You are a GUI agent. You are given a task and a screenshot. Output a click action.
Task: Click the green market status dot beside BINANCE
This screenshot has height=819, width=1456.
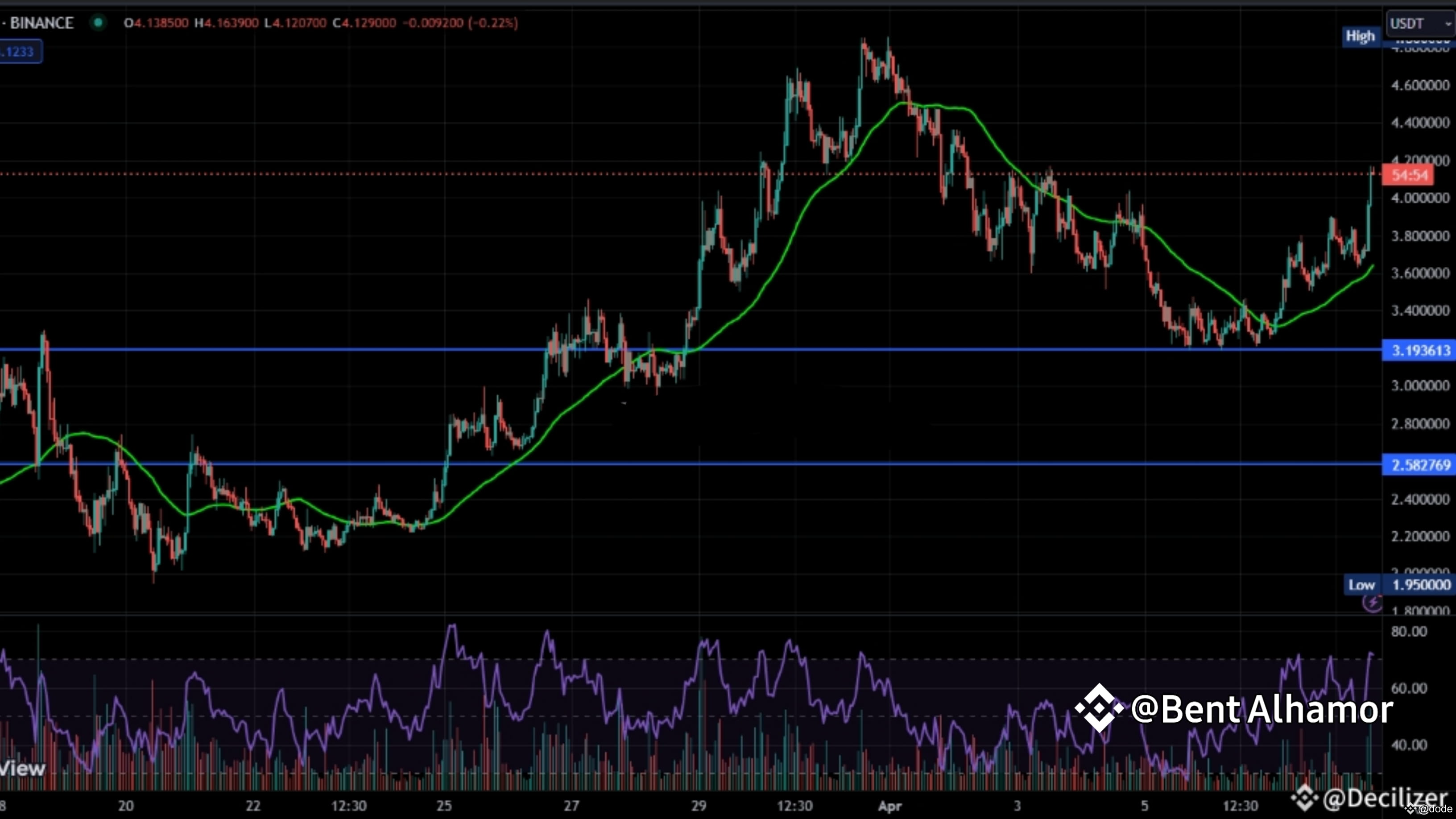[98, 23]
